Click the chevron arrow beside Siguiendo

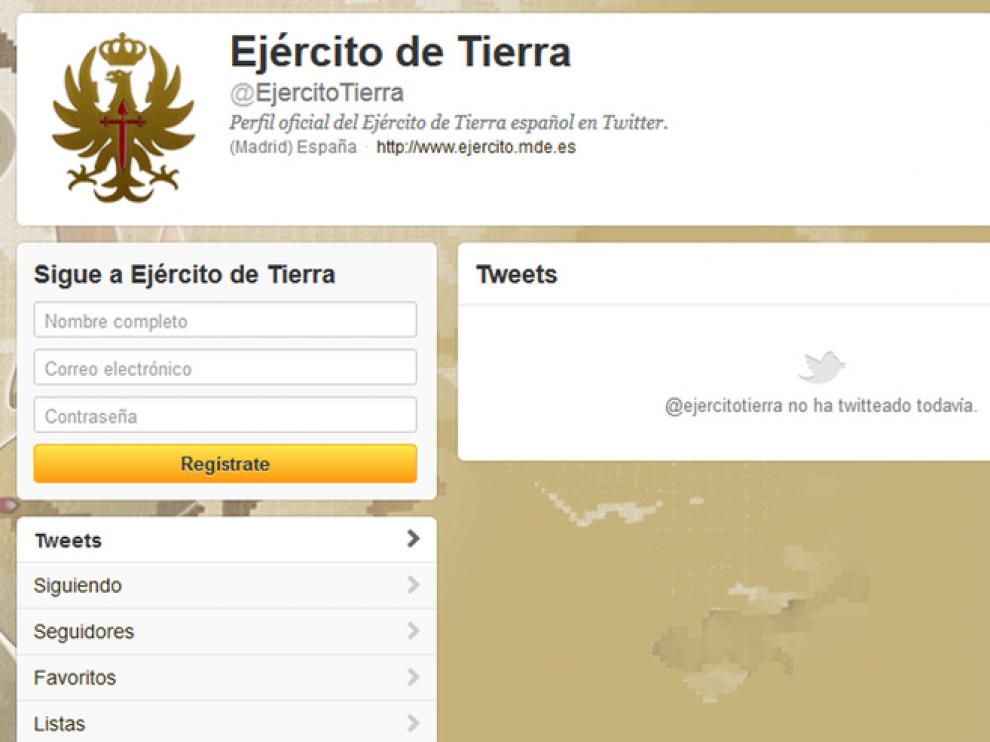(x=413, y=585)
